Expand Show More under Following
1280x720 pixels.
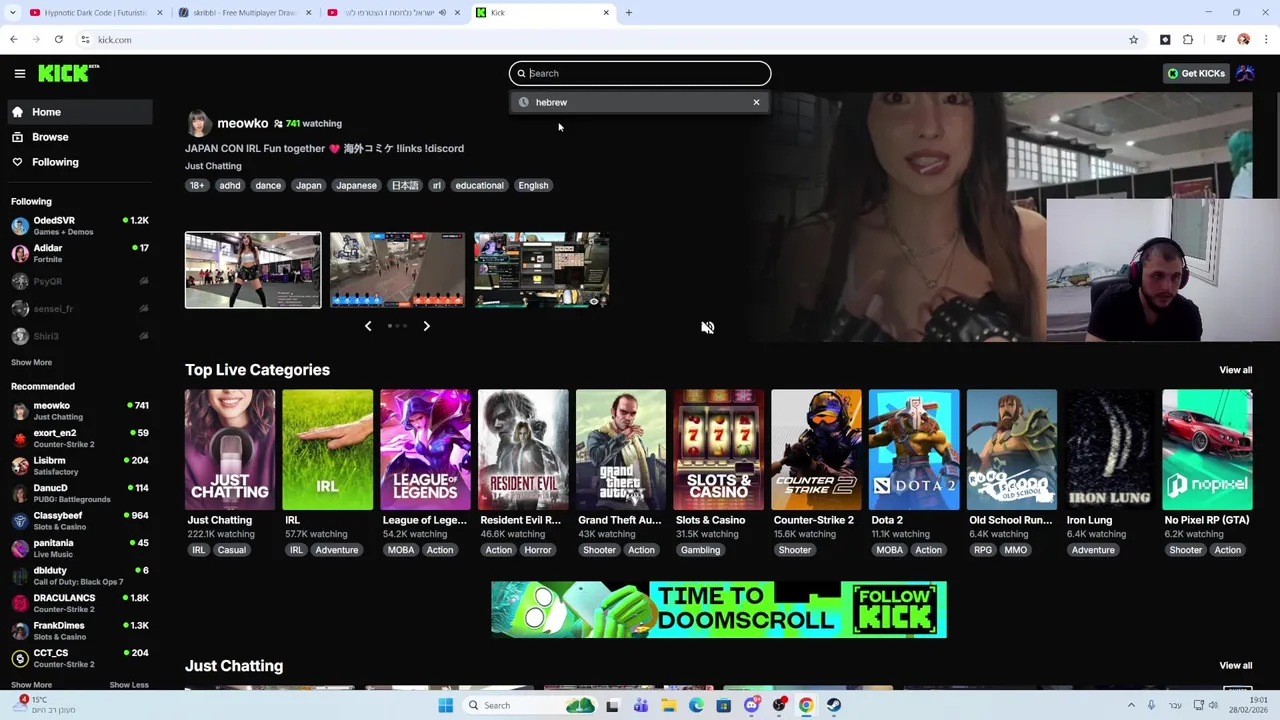31,362
